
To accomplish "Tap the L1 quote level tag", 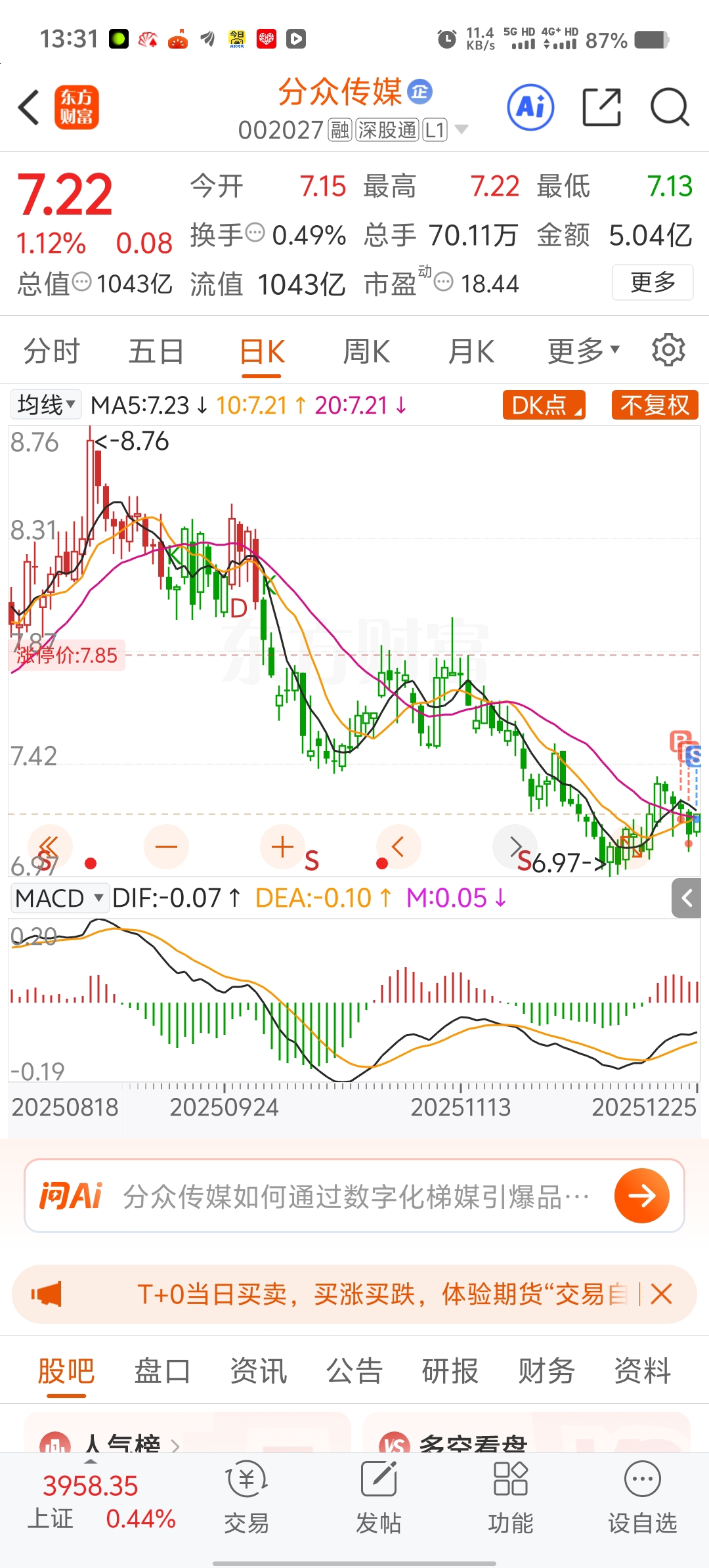I will [435, 130].
